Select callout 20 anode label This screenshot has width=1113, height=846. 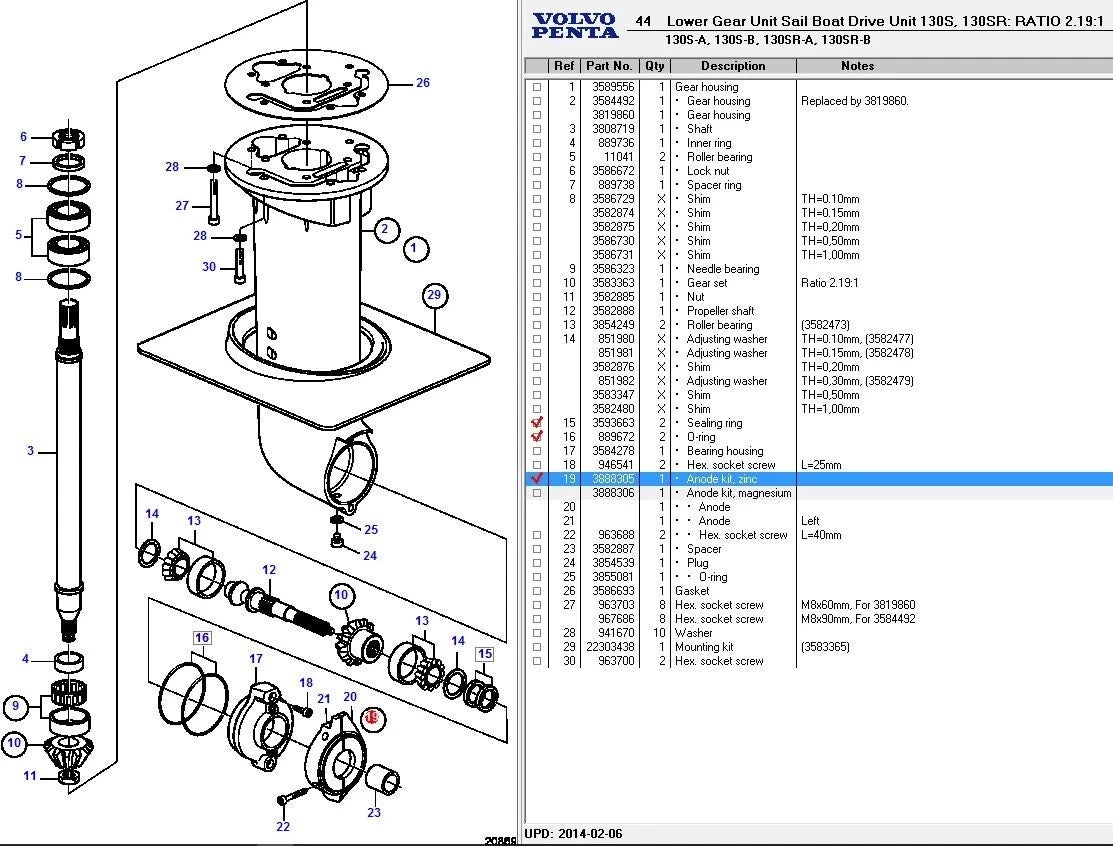tap(350, 697)
